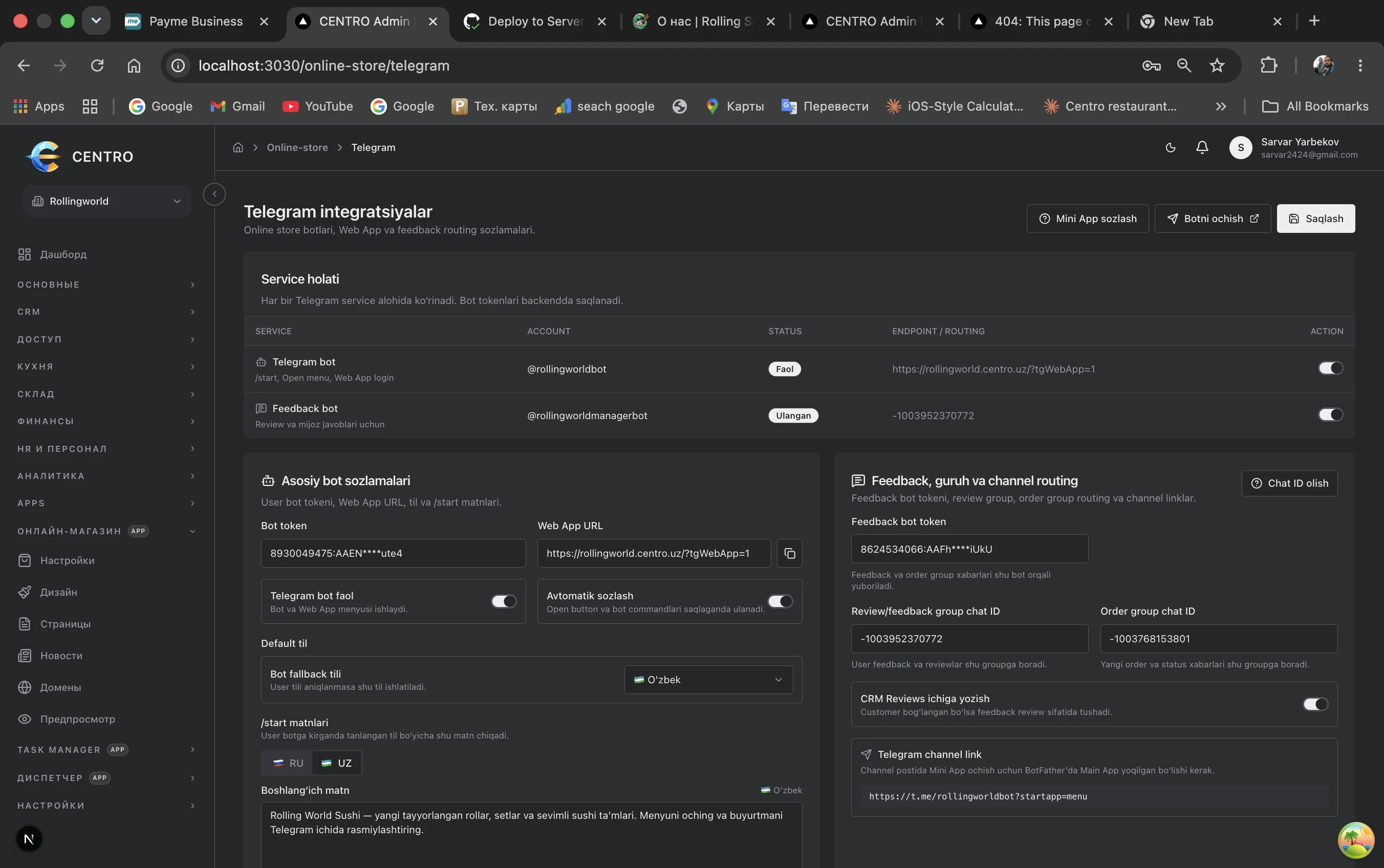Image resolution: width=1384 pixels, height=868 pixels.
Task: Open Домены sidebar item
Action: 60,687
